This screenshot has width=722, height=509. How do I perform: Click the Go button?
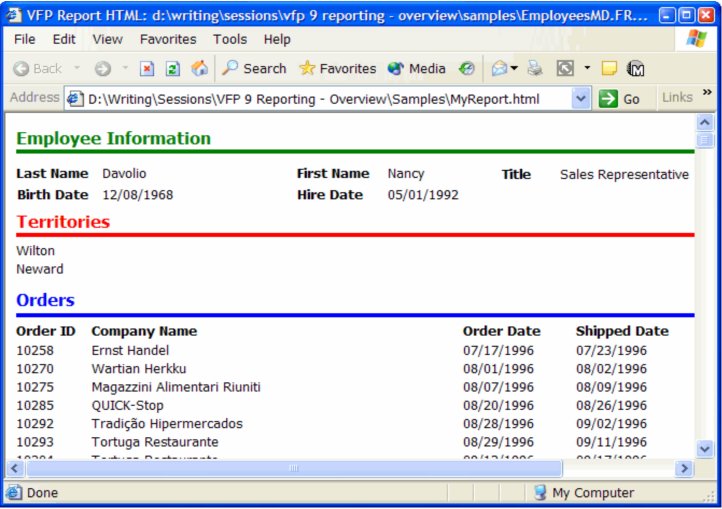619,99
